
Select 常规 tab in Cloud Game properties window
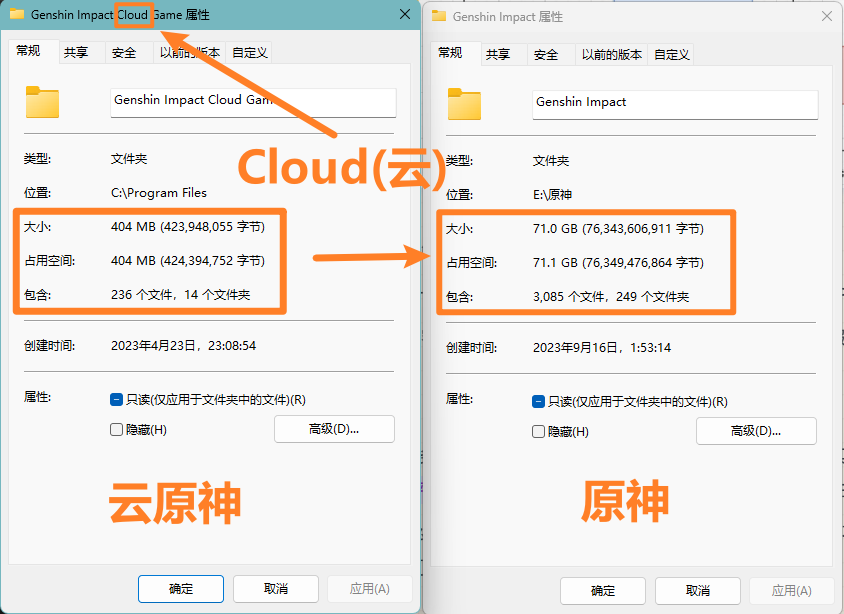pyautogui.click(x=33, y=52)
